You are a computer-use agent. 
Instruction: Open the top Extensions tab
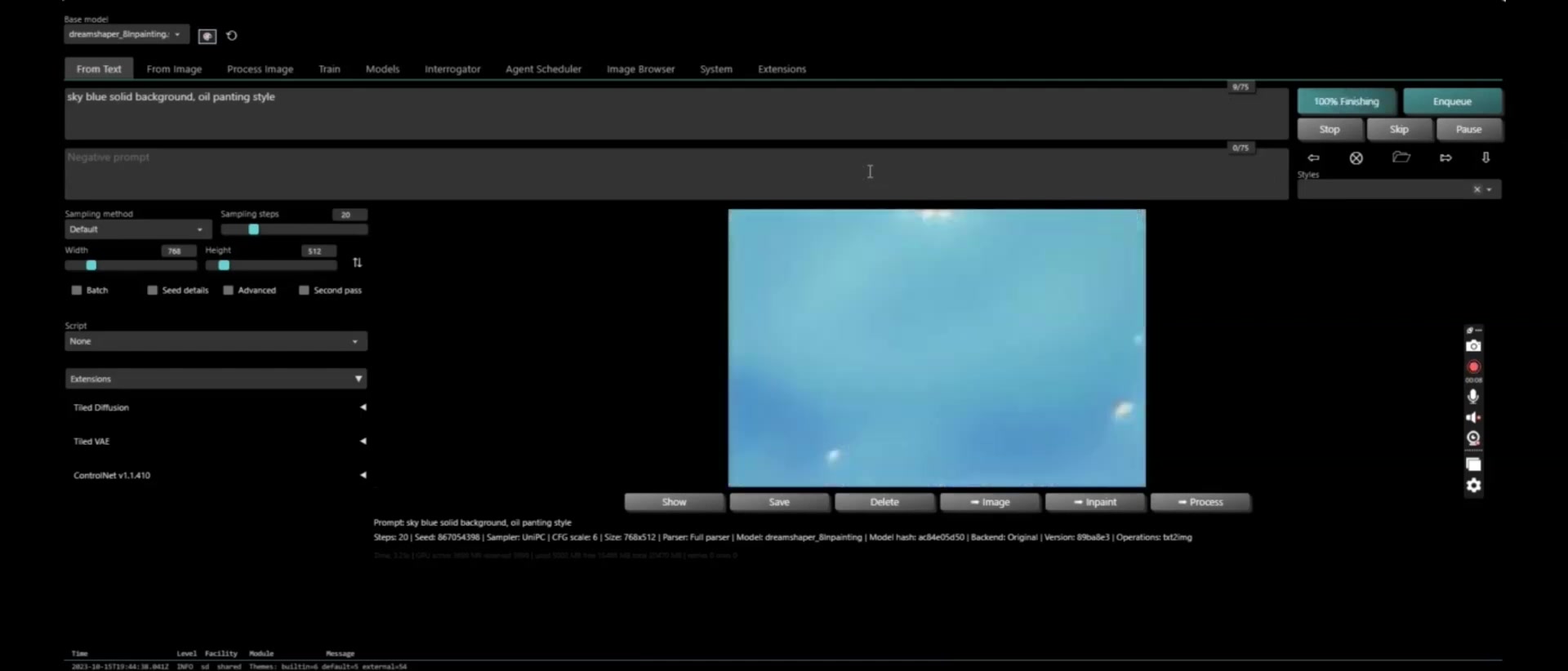782,69
